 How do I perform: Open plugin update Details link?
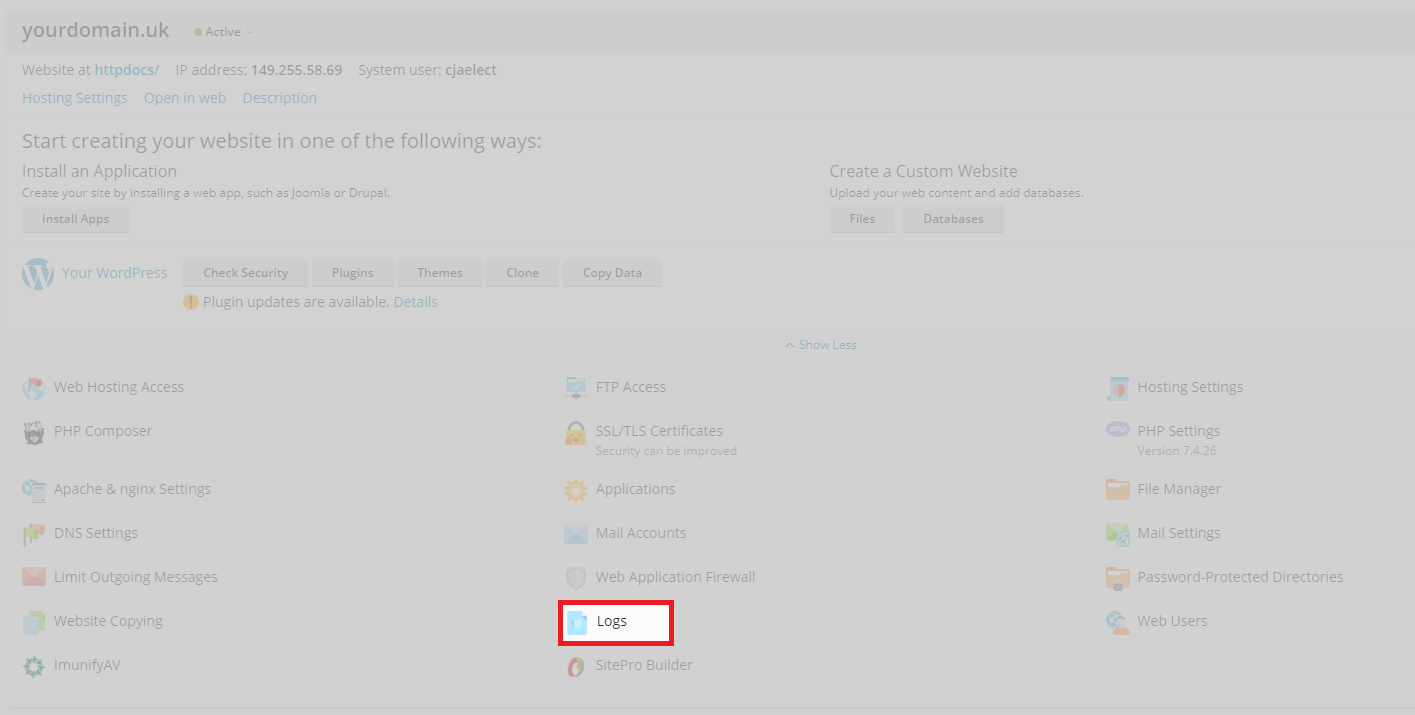coord(416,302)
